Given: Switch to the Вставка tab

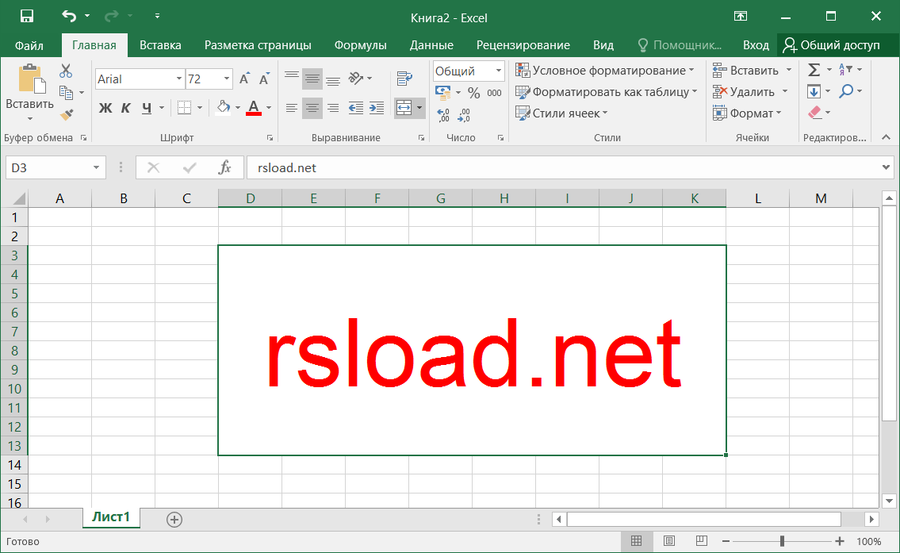Looking at the screenshot, I should click(x=160, y=45).
